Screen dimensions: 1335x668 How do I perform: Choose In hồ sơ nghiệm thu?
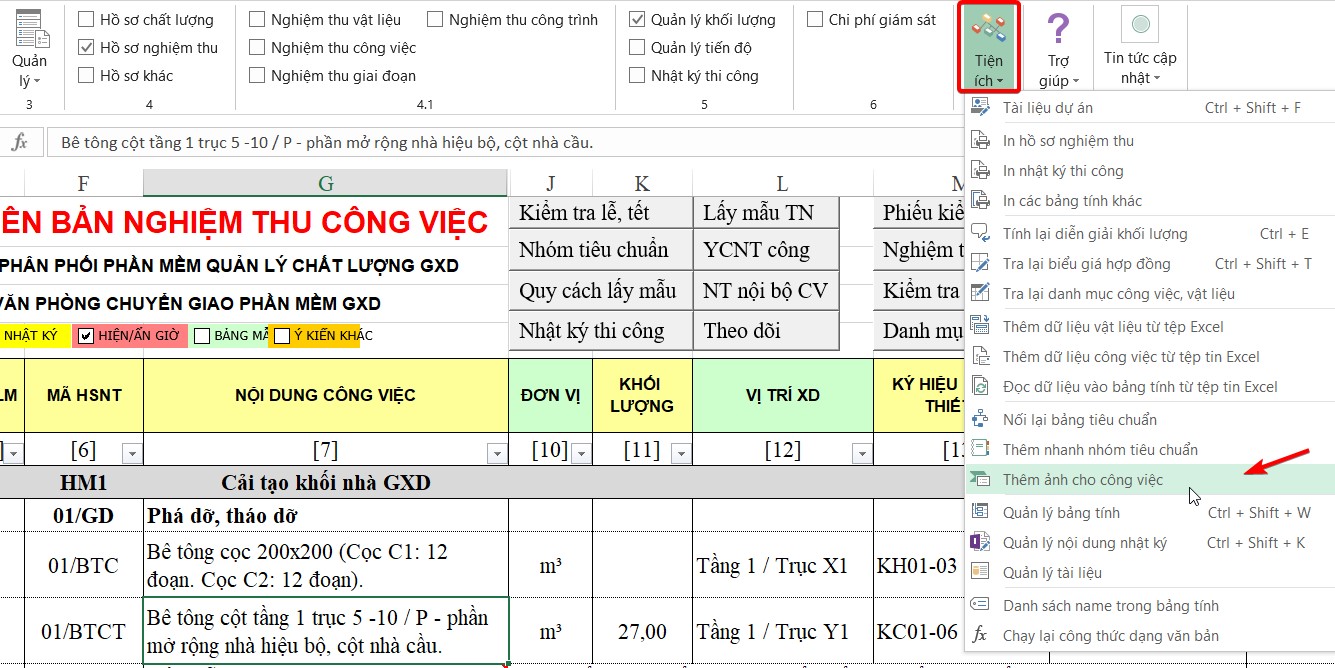tap(1068, 141)
